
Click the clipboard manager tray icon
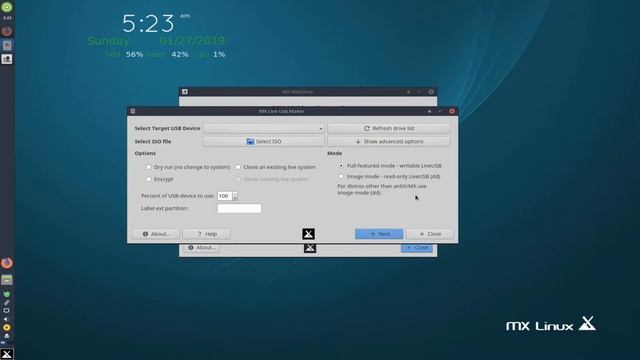[7, 302]
